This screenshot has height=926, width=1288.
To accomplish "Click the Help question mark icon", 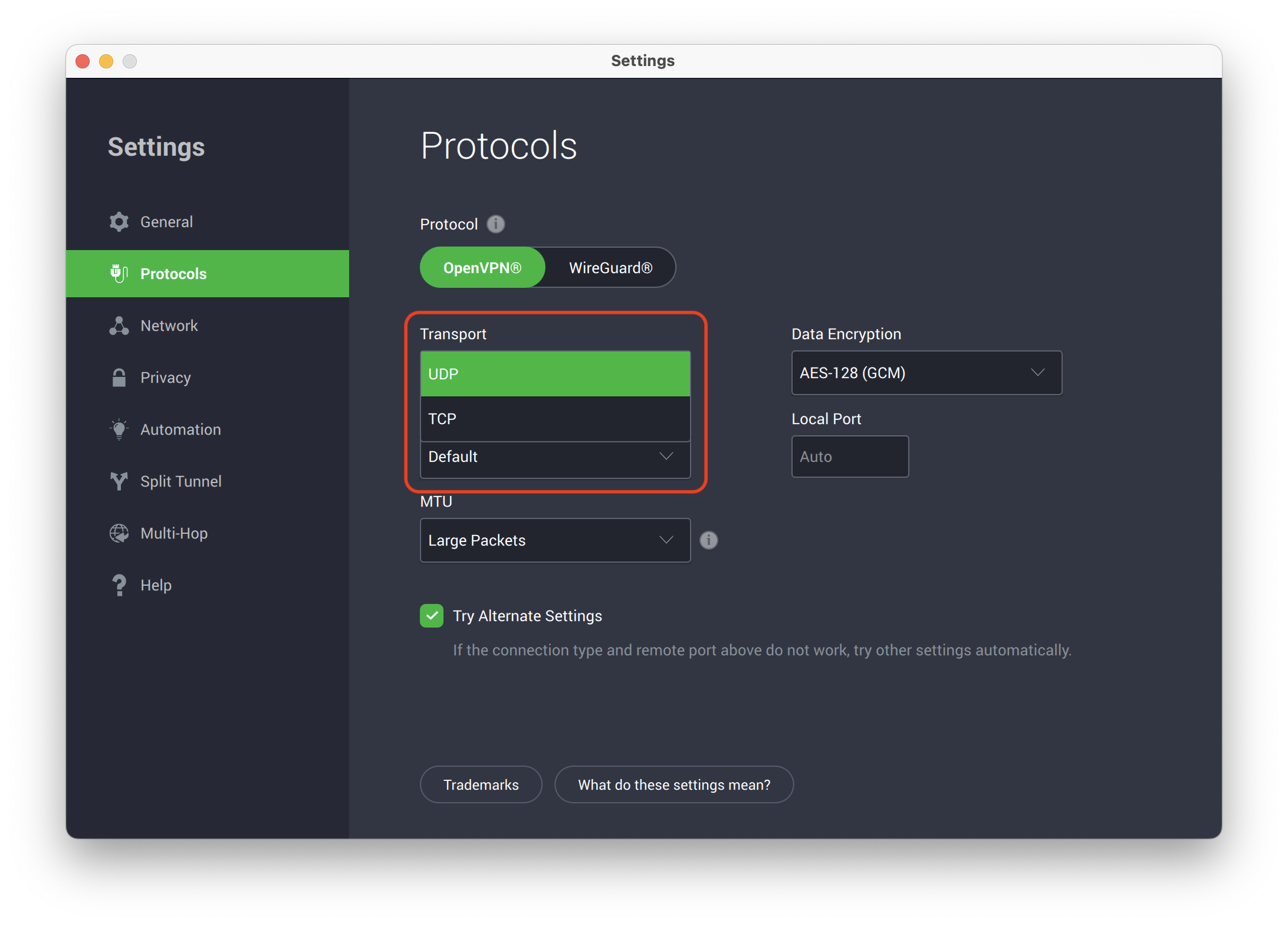I will [119, 585].
